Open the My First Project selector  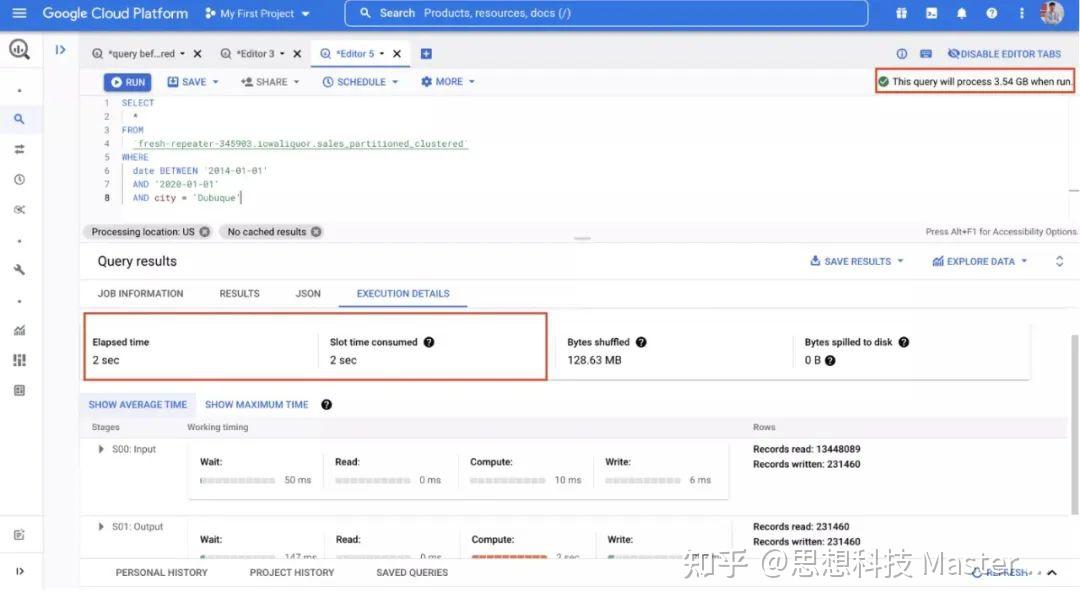[258, 13]
